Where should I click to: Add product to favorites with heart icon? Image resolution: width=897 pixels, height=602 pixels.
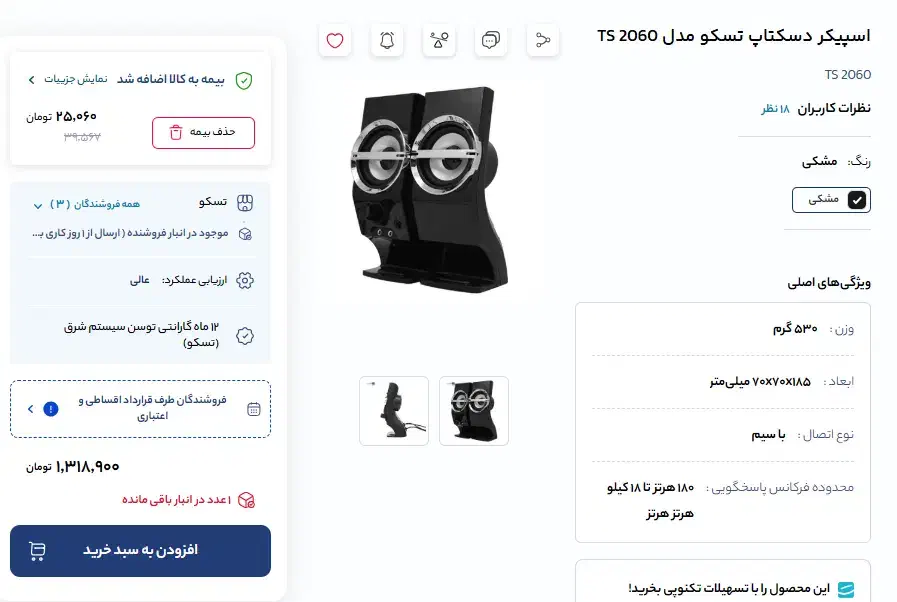[x=335, y=41]
